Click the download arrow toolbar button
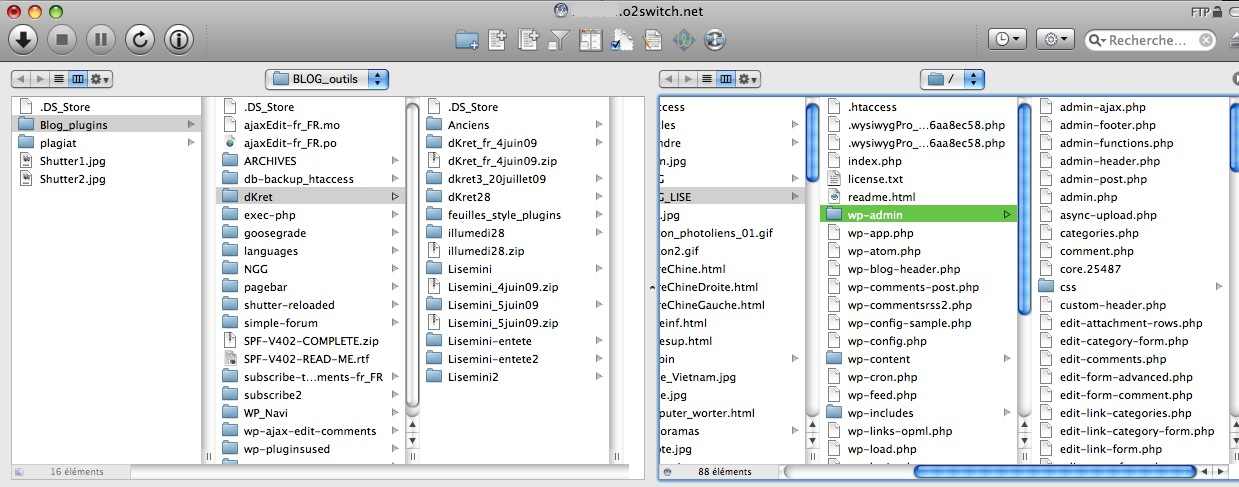Screen dimensions: 1239x487 pyautogui.click(x=24, y=39)
